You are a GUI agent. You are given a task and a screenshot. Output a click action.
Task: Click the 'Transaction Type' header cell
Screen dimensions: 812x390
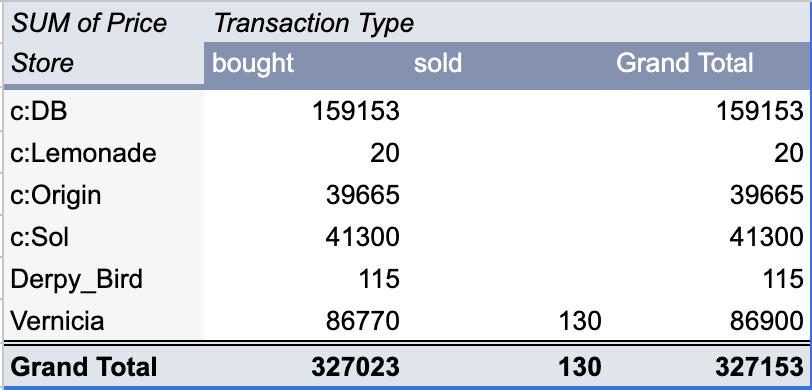click(x=313, y=23)
